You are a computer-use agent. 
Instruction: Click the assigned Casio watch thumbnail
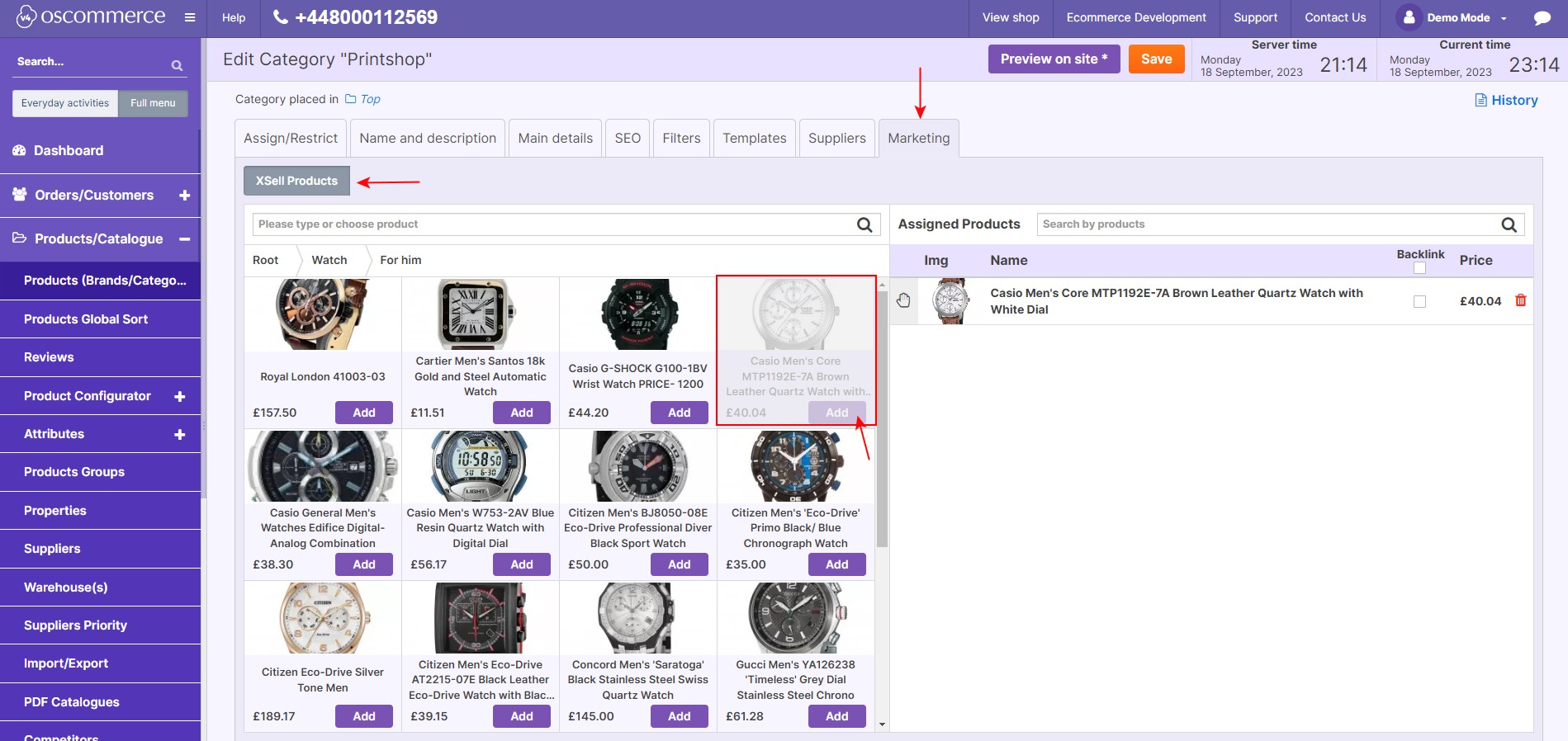point(950,301)
